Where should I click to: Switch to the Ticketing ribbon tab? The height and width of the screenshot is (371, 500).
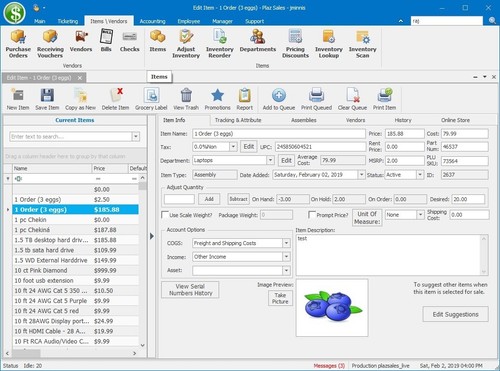click(68, 21)
